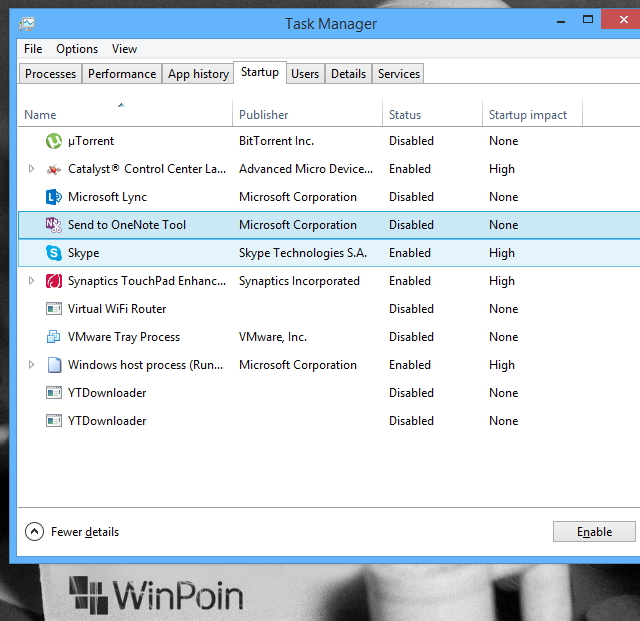The width and height of the screenshot is (640, 621).
Task: Click the Synaptics TouchPad icon
Action: coord(54,281)
